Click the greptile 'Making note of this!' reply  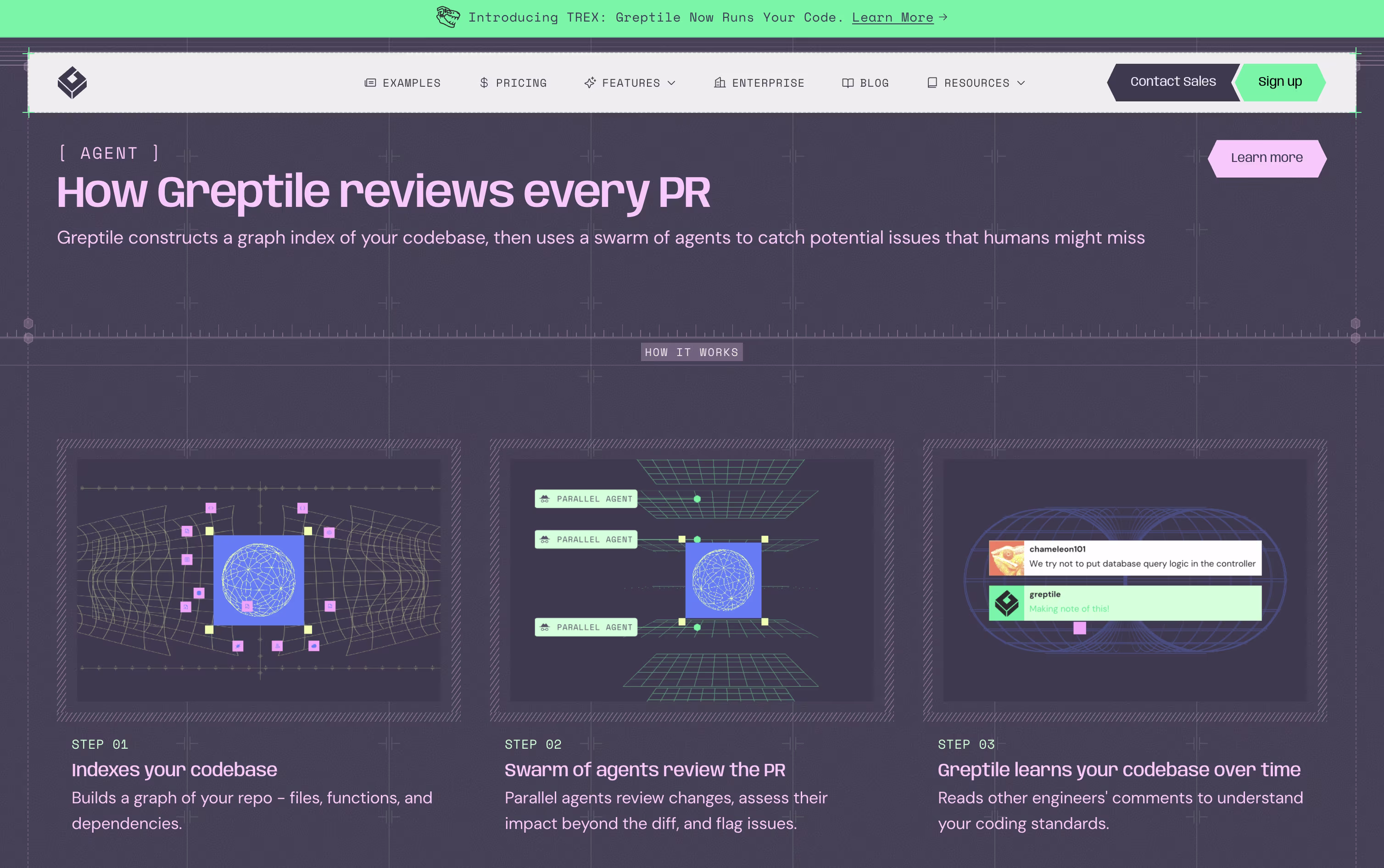(x=1125, y=603)
